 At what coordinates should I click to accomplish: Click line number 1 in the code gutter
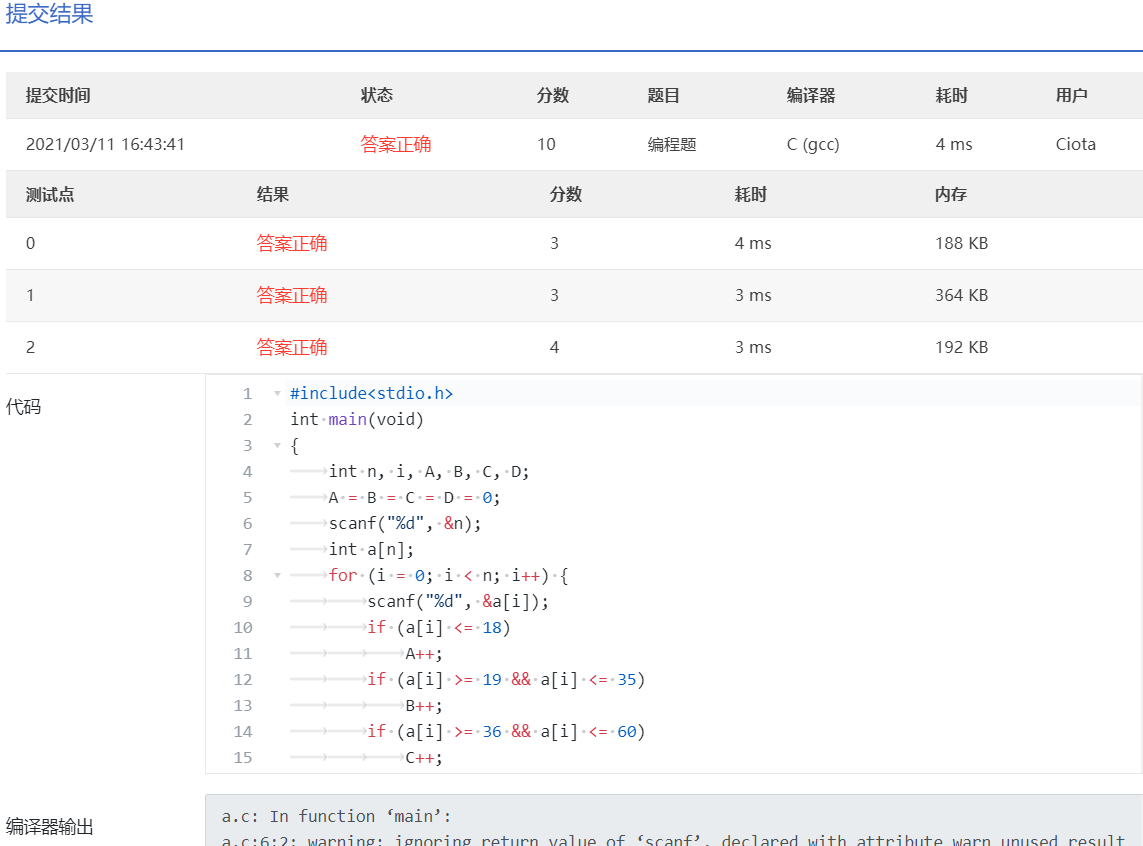point(247,393)
